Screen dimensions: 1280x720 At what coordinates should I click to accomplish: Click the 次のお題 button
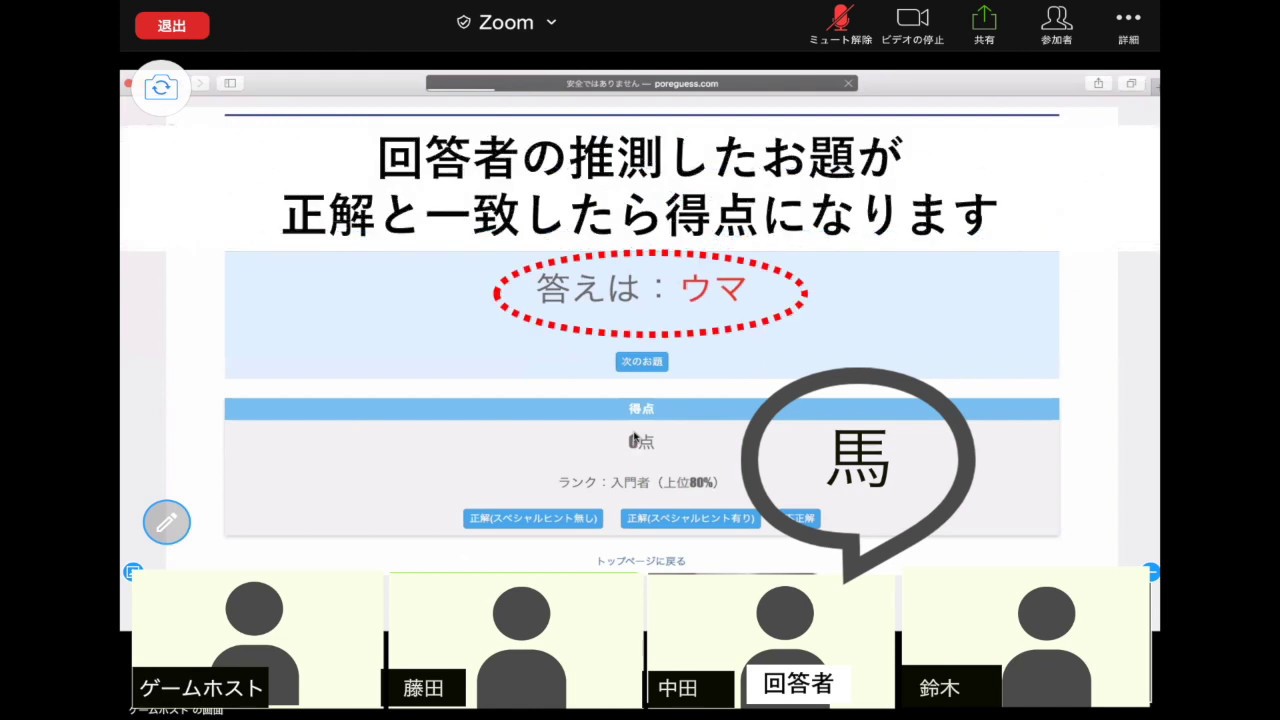coord(641,361)
